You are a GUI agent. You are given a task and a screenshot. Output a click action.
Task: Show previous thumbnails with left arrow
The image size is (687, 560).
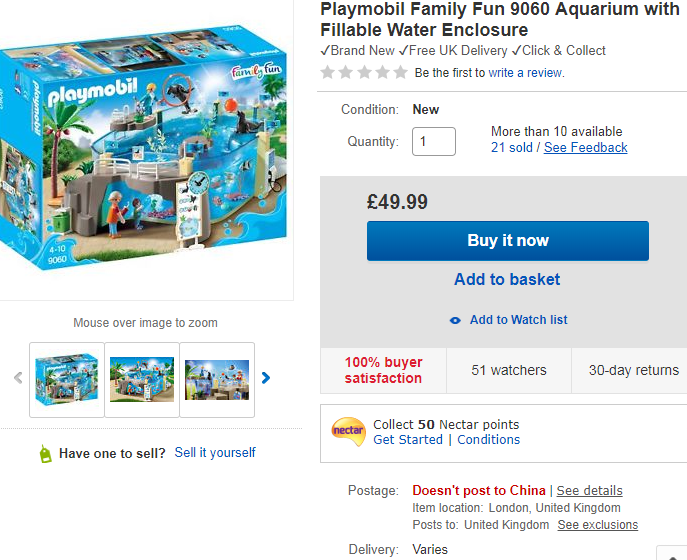18,378
